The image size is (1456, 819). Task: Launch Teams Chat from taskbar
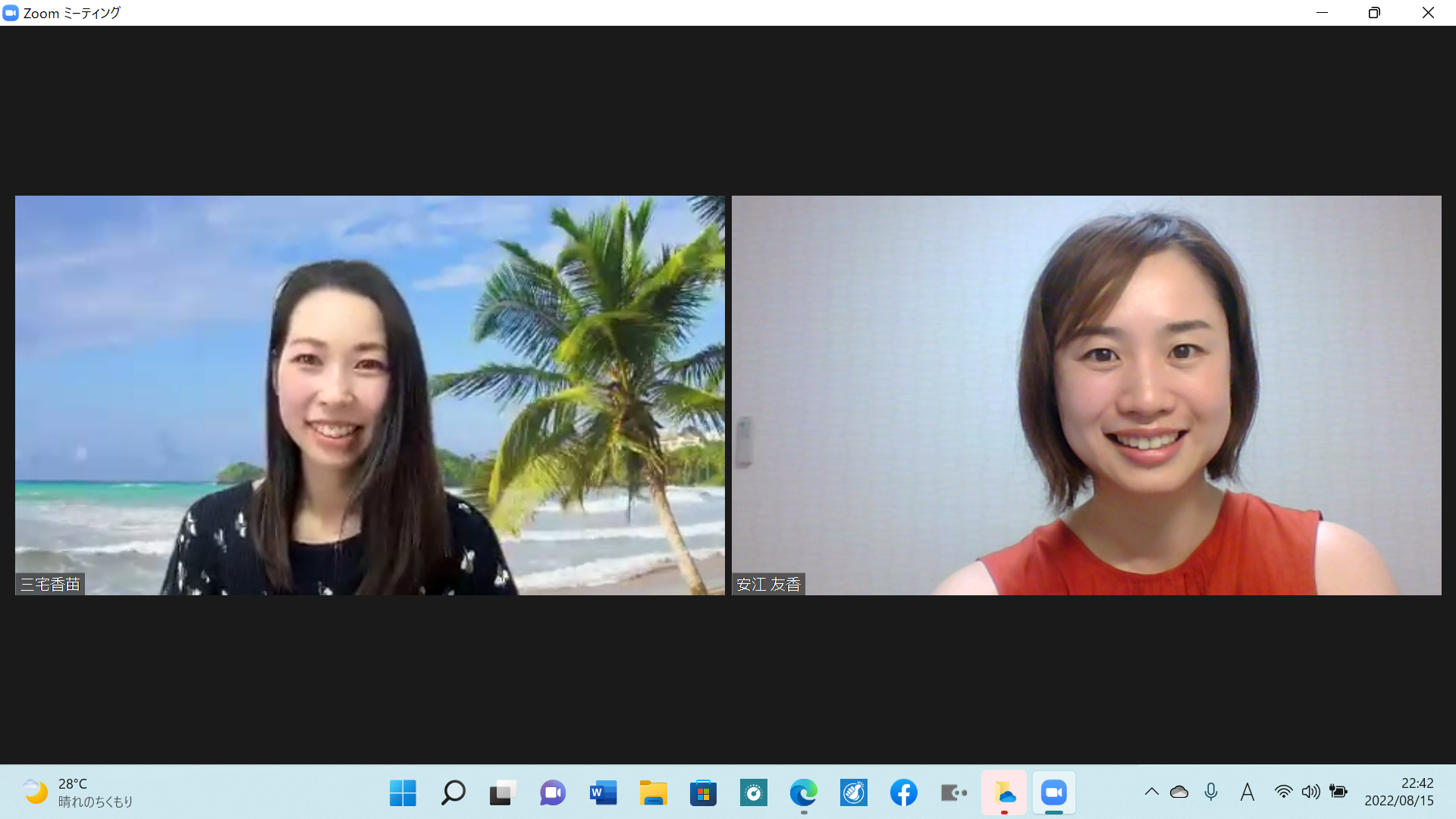[x=553, y=793]
